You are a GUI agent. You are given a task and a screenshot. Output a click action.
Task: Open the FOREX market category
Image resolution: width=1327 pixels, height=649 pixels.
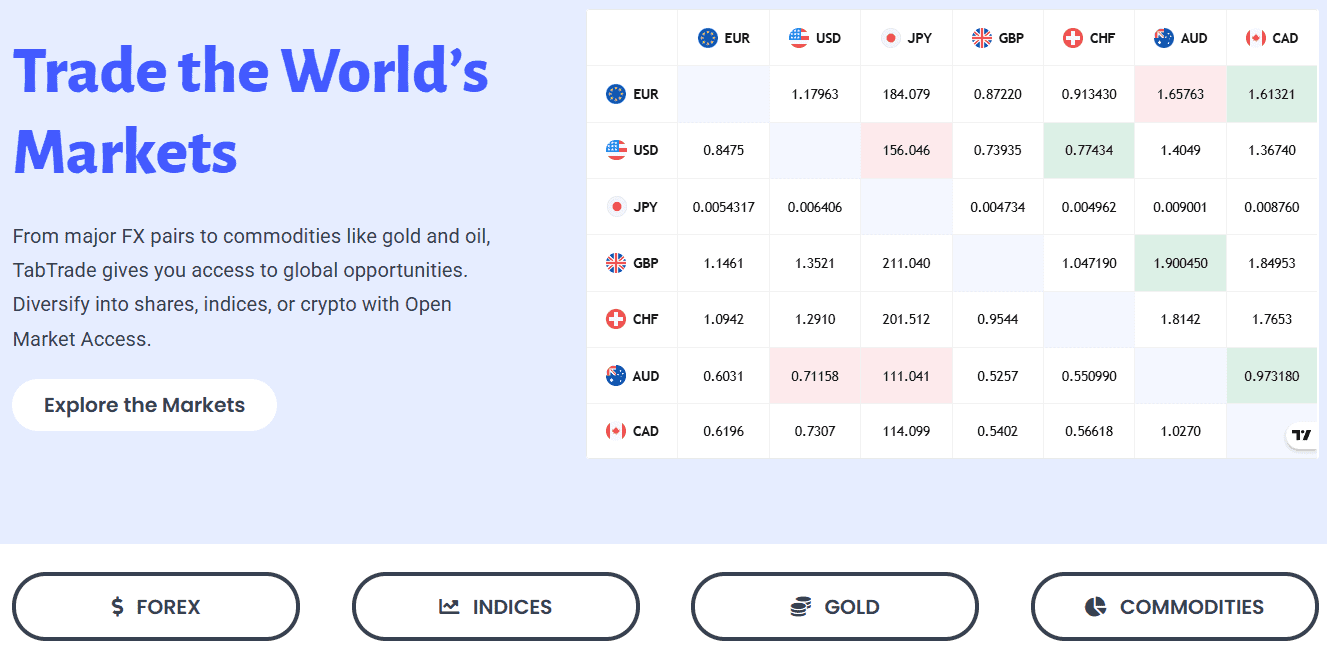156,607
